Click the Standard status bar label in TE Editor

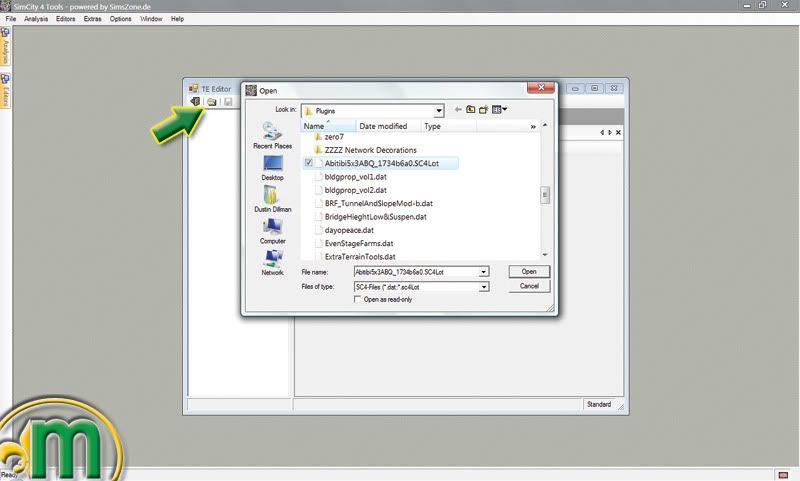click(599, 404)
